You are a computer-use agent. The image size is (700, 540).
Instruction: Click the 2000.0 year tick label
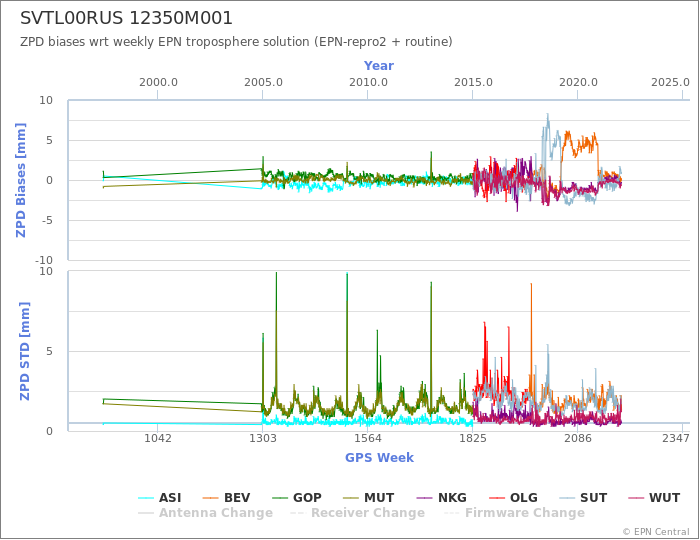point(158,83)
